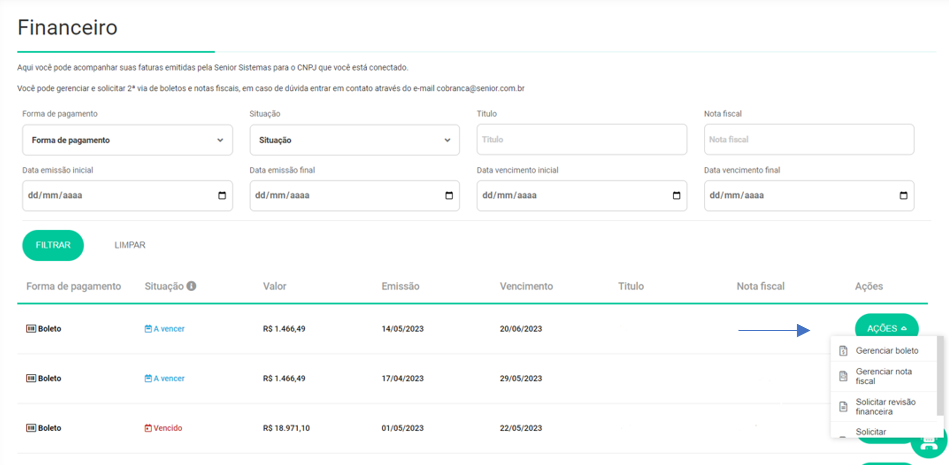Click the due date 29/05/2023
The width and height of the screenshot is (949, 465).
tap(521, 378)
